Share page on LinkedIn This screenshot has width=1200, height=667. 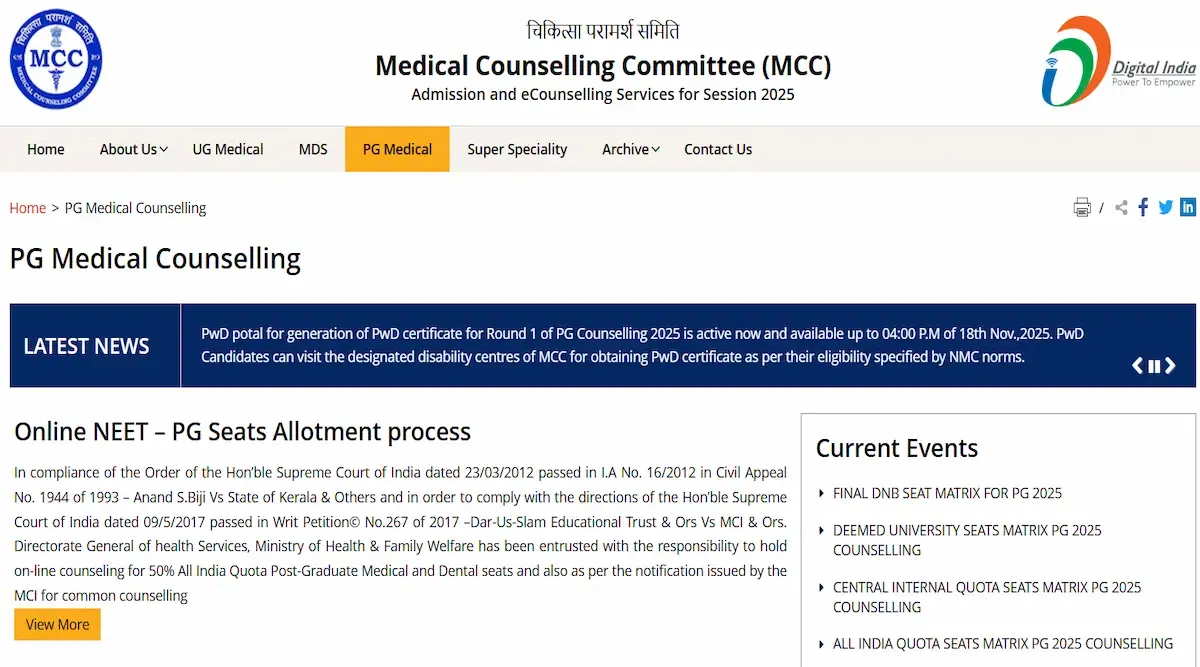[1188, 208]
